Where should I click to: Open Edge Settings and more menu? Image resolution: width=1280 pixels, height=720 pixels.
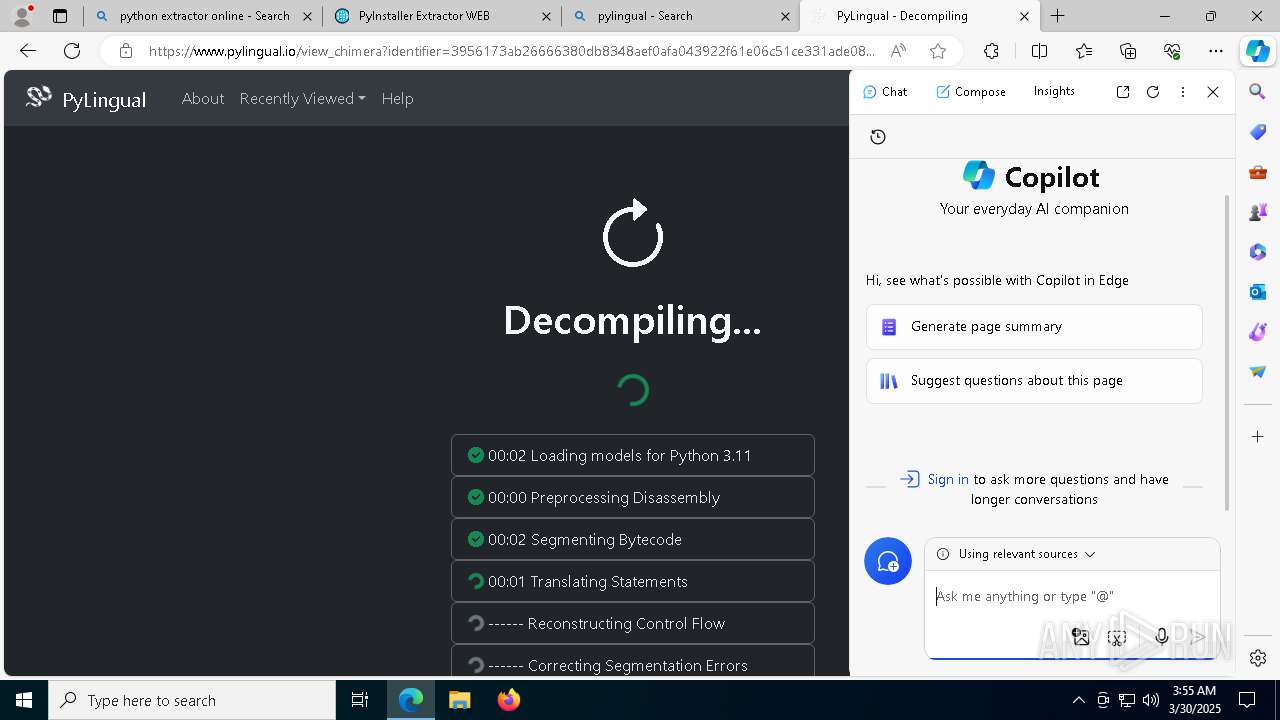click(1216, 51)
